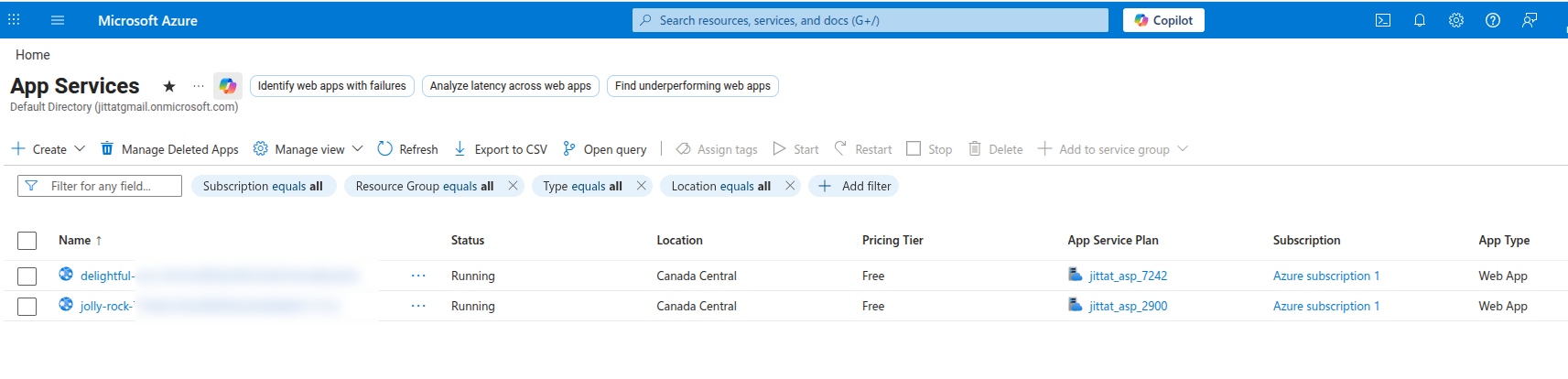Remove the Location equals all filter
Viewport: 1568px width, 379px height.
[x=790, y=186]
